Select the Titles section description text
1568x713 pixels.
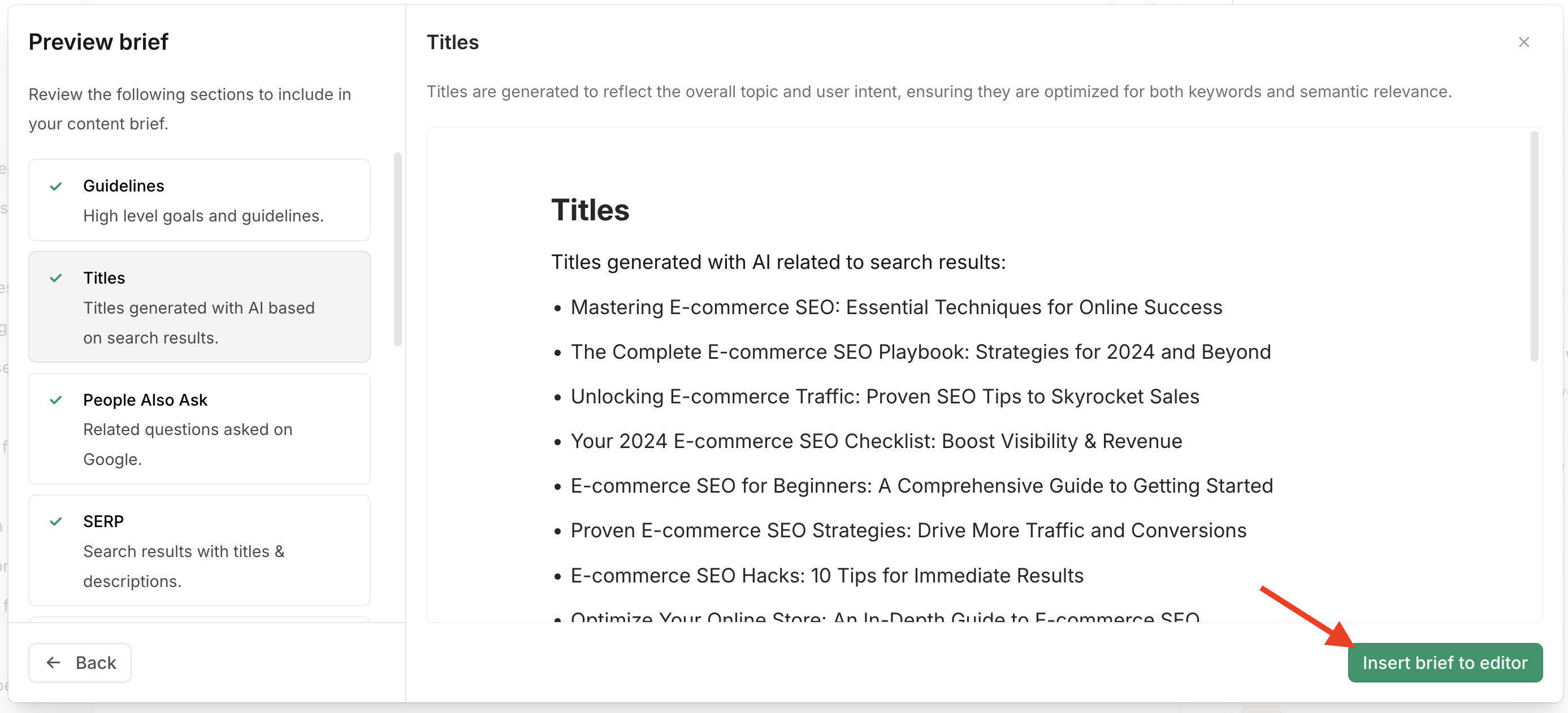pos(198,323)
